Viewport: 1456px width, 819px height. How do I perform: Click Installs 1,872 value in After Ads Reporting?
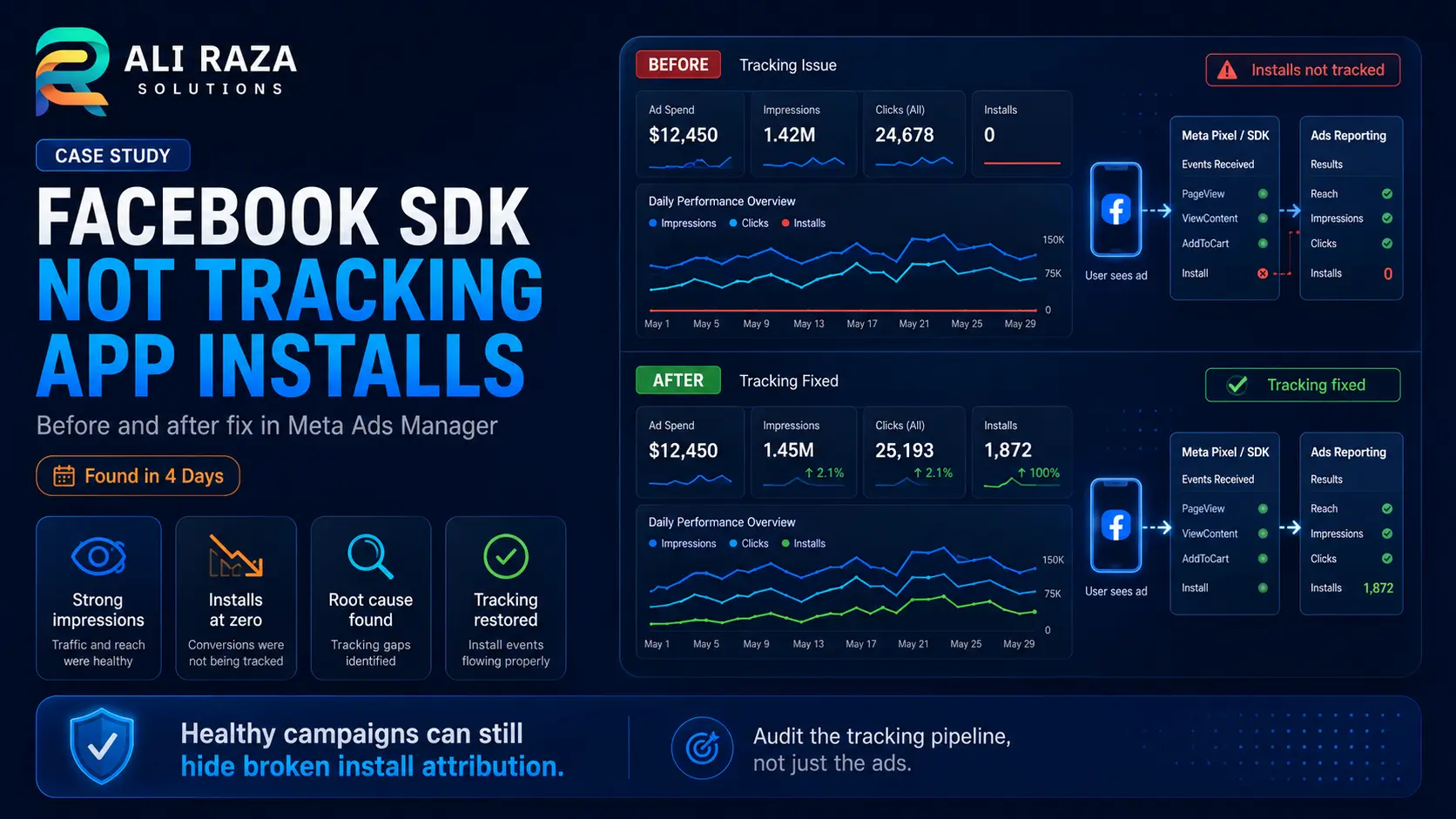pos(1378,588)
